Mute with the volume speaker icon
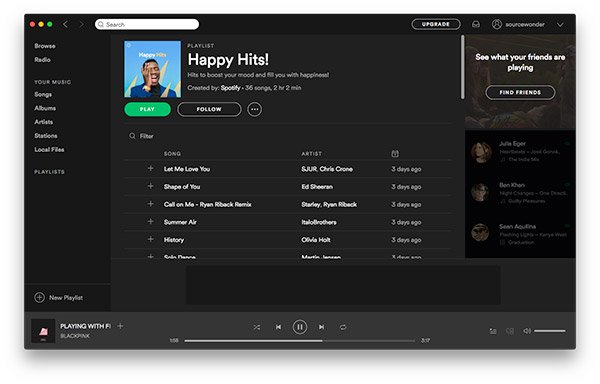Image resolution: width=600 pixels, height=384 pixels. (x=527, y=331)
